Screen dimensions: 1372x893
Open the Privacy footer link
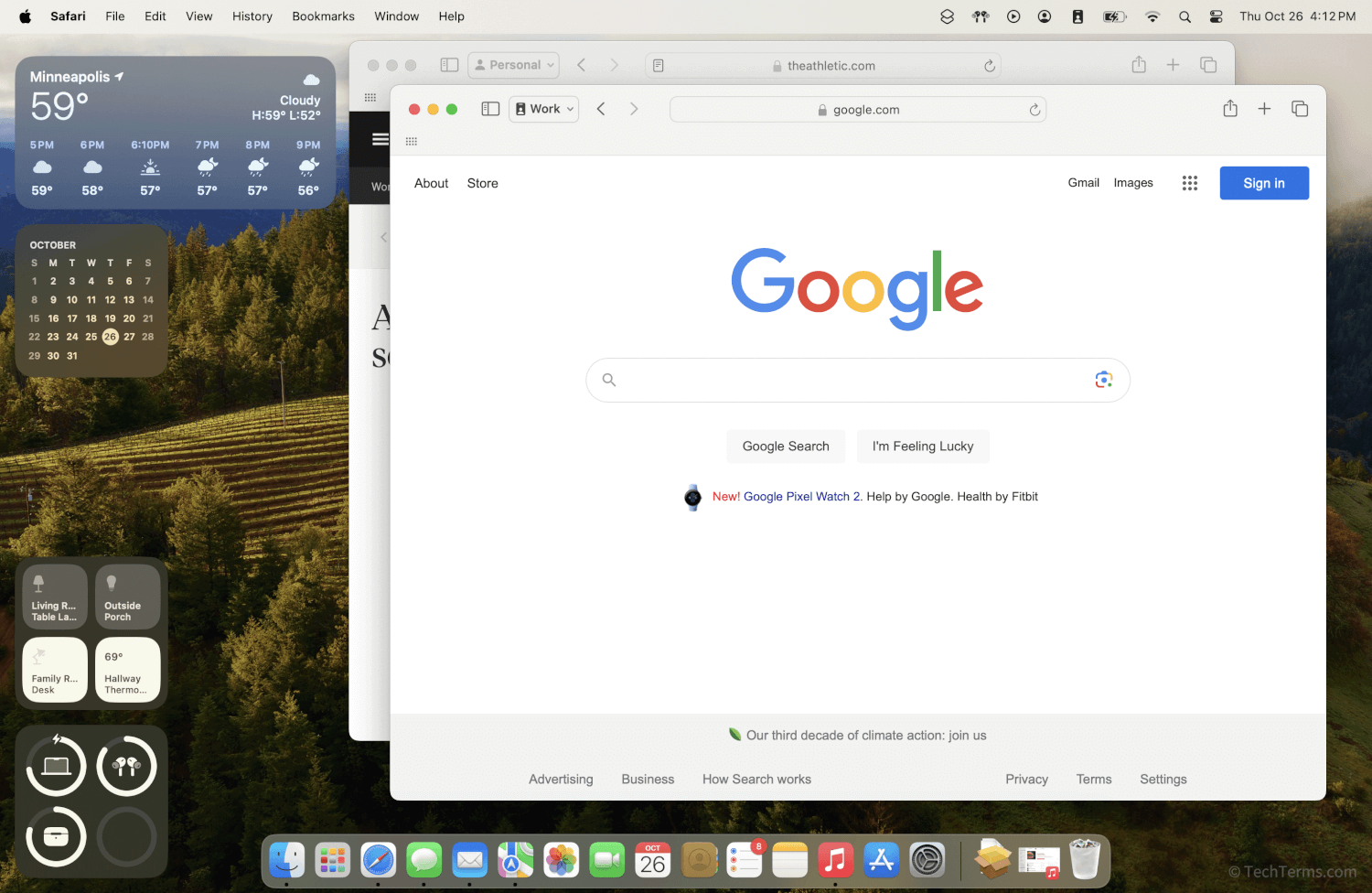(x=1026, y=780)
